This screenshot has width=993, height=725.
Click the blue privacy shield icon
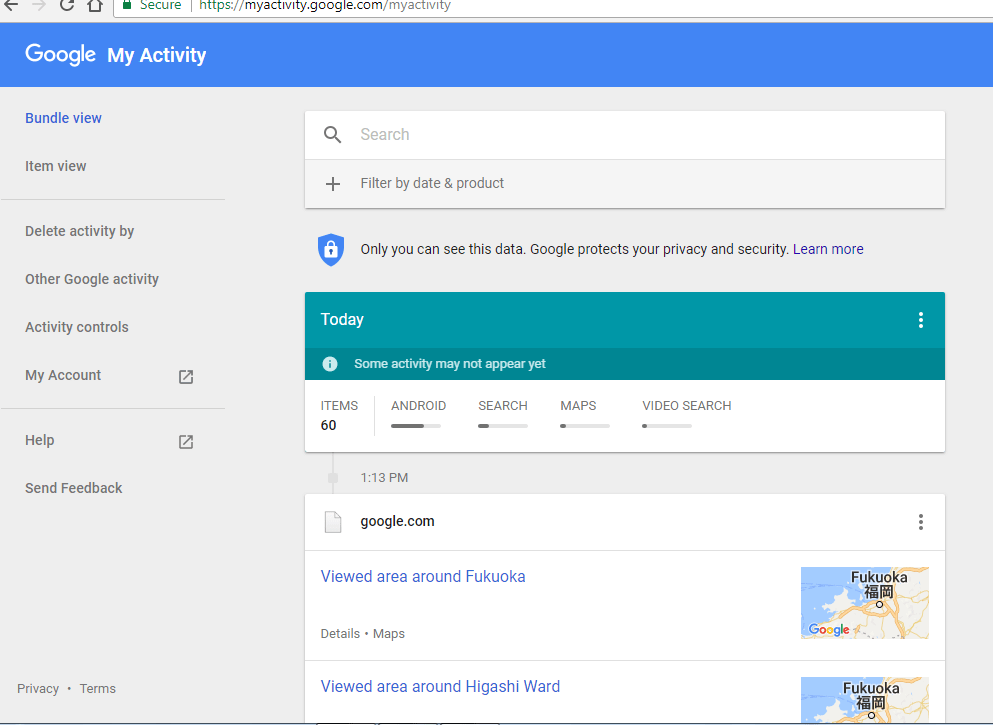[x=330, y=250]
